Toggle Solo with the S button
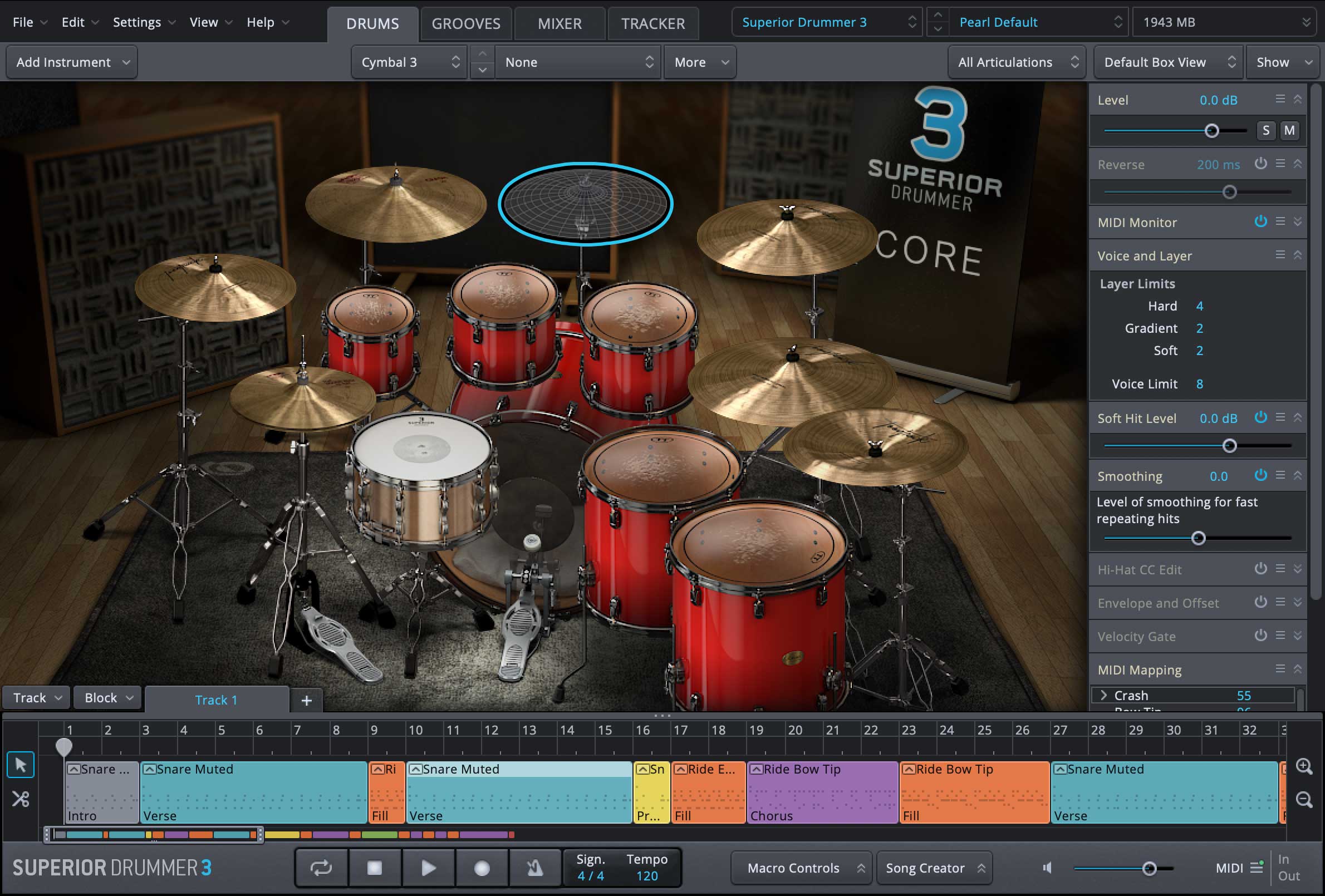 (x=1265, y=131)
